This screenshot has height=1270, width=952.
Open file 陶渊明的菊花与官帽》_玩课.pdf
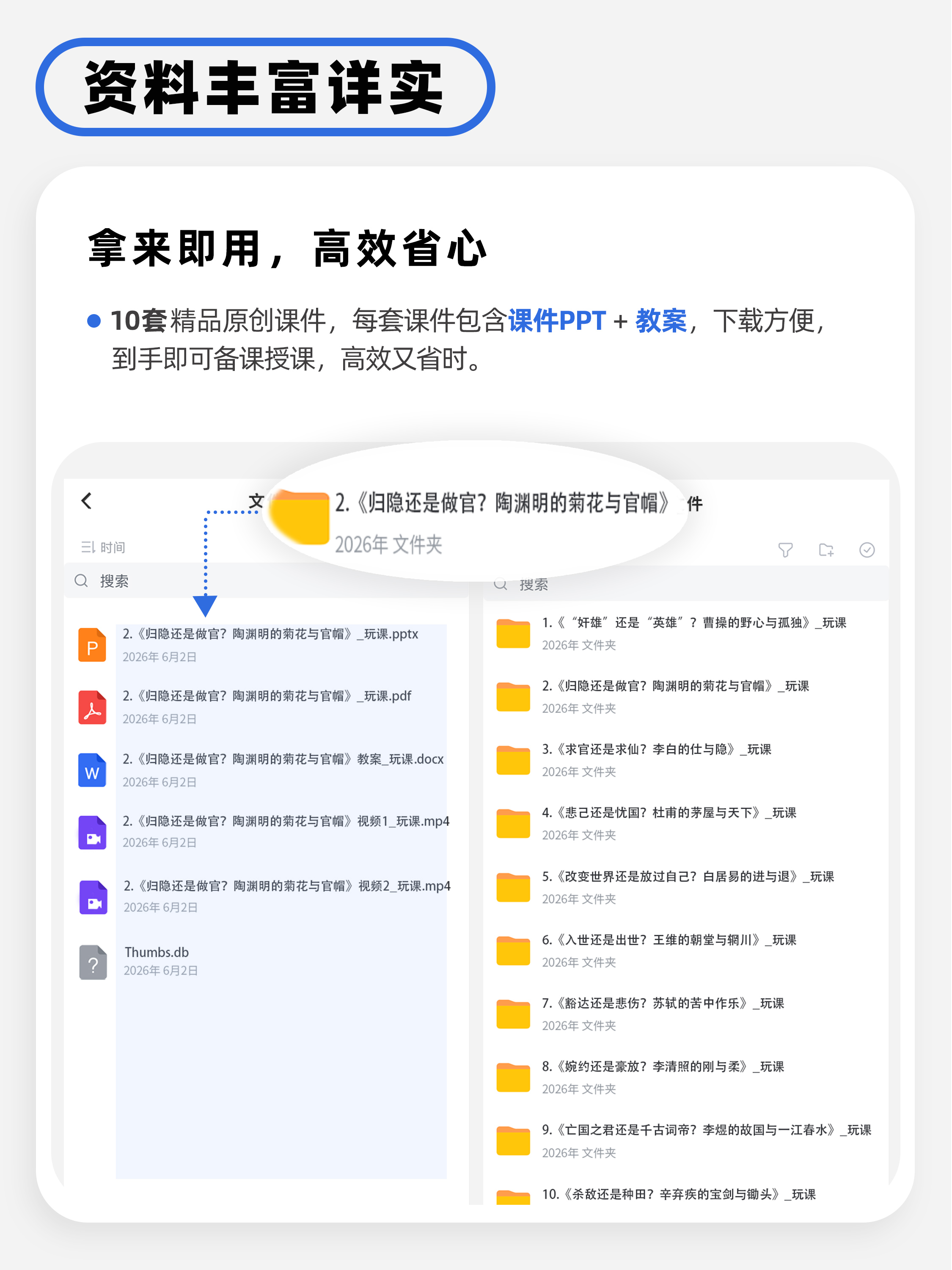click(x=267, y=696)
